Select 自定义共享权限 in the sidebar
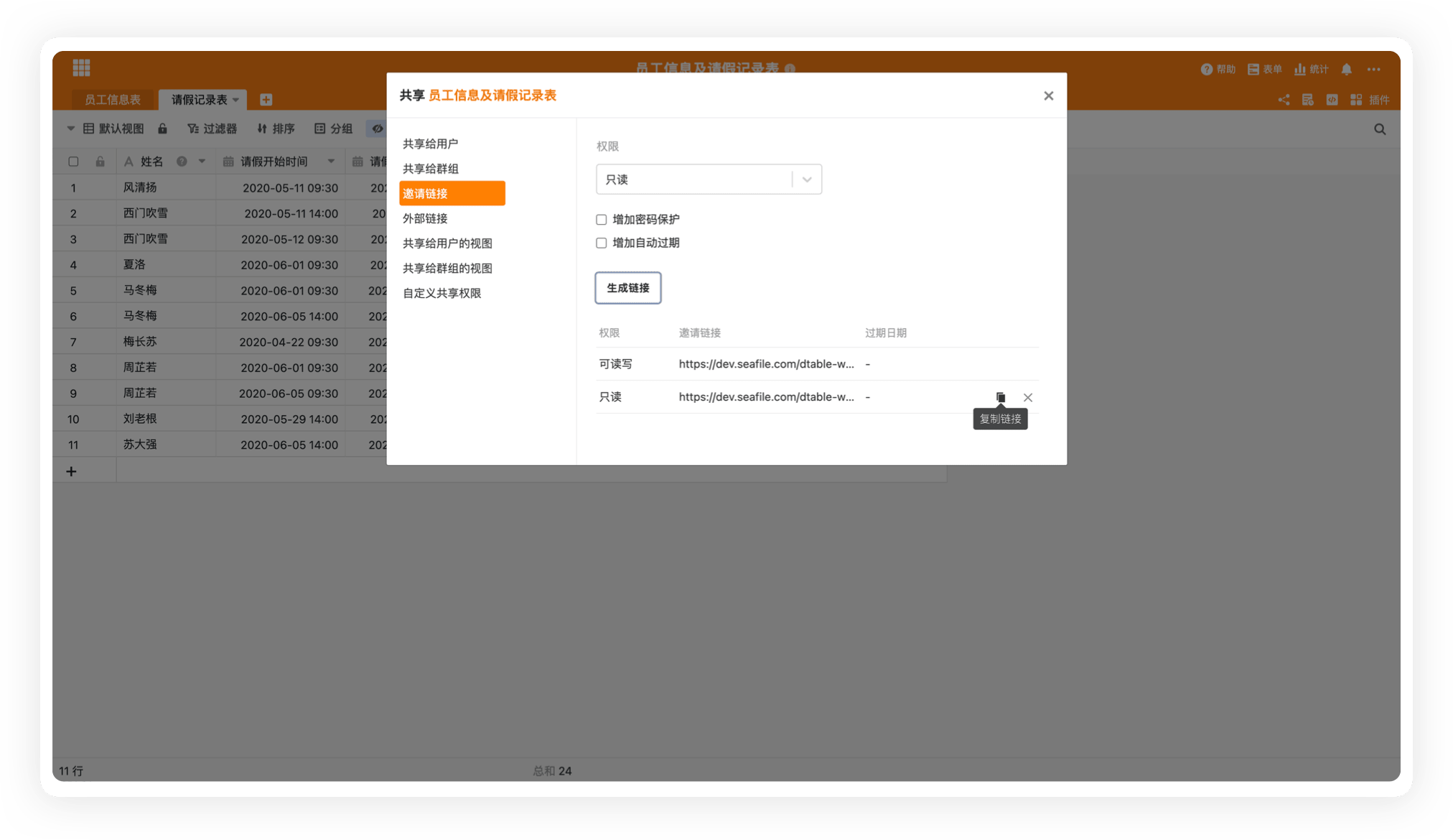This screenshot has width=1453, height=840. click(441, 293)
